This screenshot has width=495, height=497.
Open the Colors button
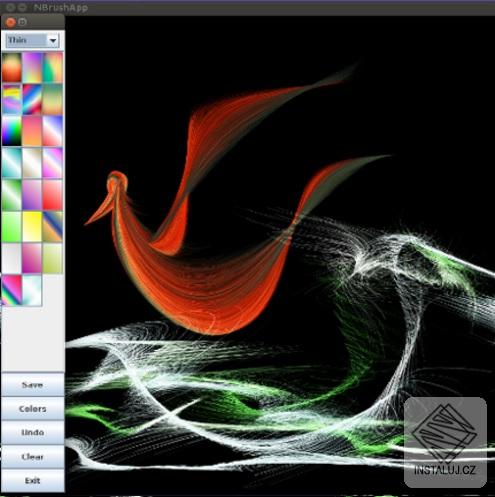[33, 409]
